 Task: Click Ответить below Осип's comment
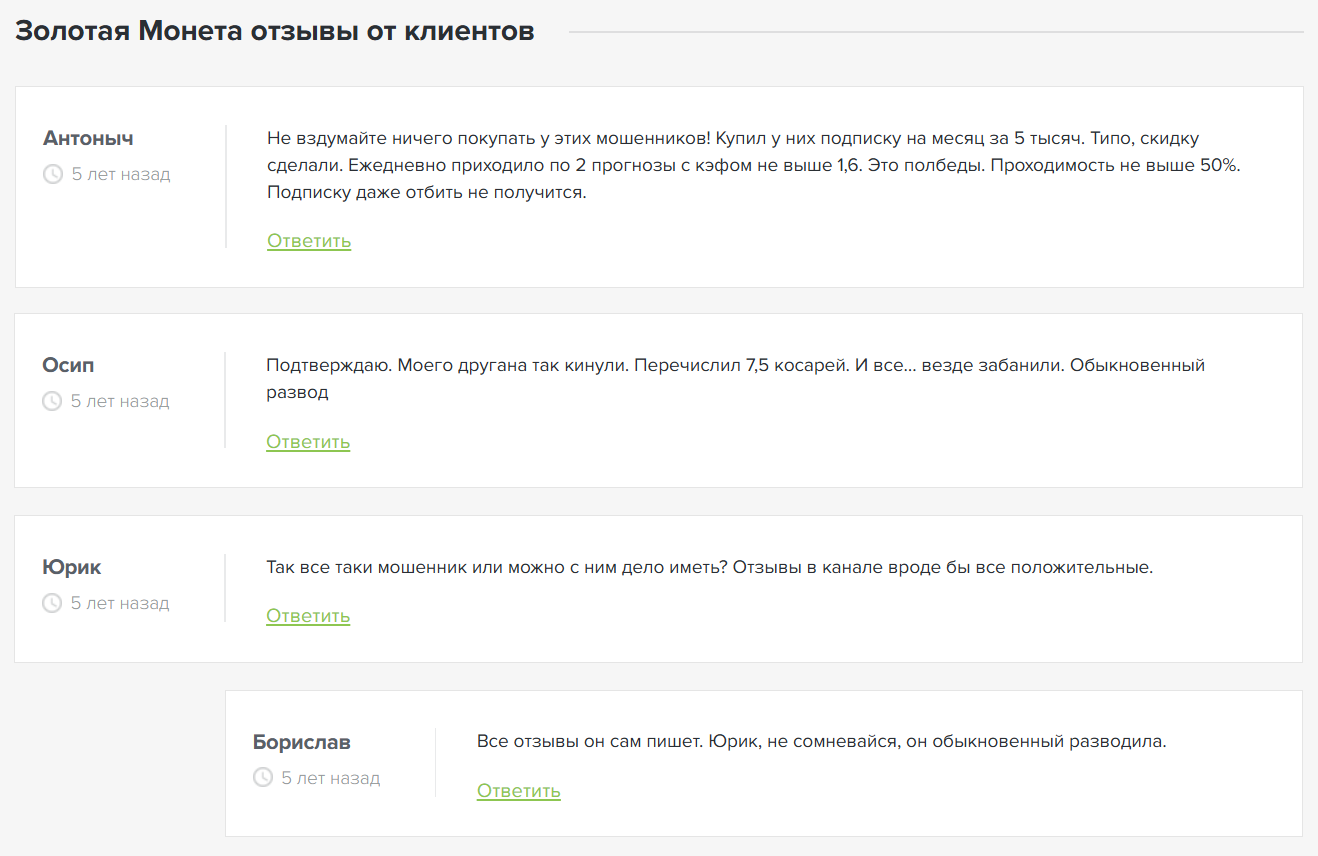point(308,441)
